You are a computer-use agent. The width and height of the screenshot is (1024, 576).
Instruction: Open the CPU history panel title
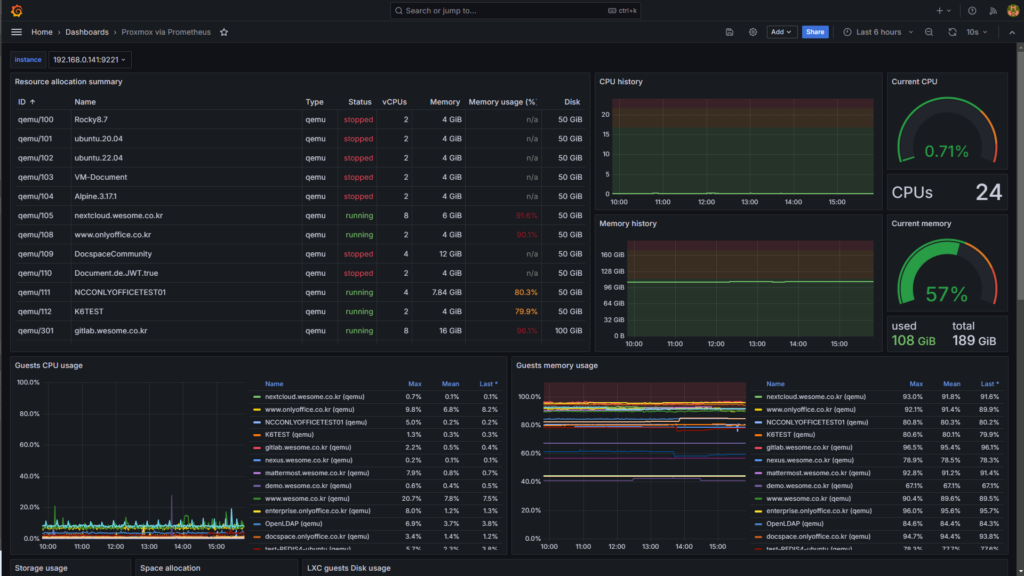(621, 82)
